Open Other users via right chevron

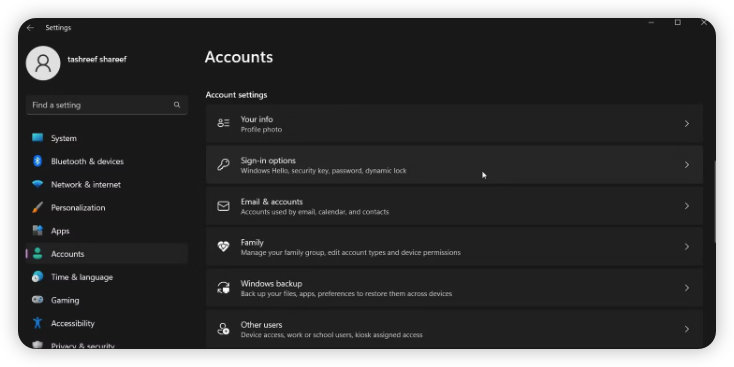687,329
